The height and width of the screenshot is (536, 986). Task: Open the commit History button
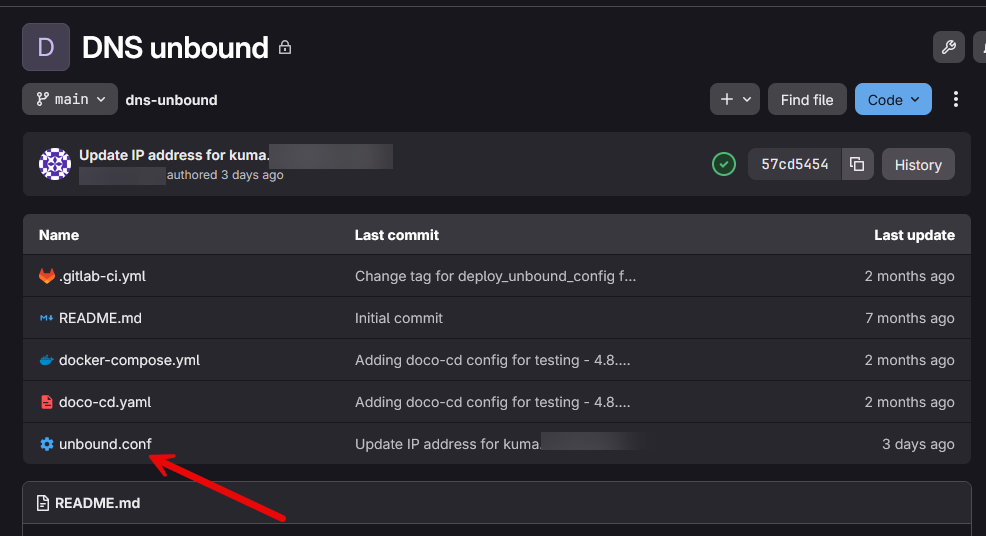pos(918,164)
